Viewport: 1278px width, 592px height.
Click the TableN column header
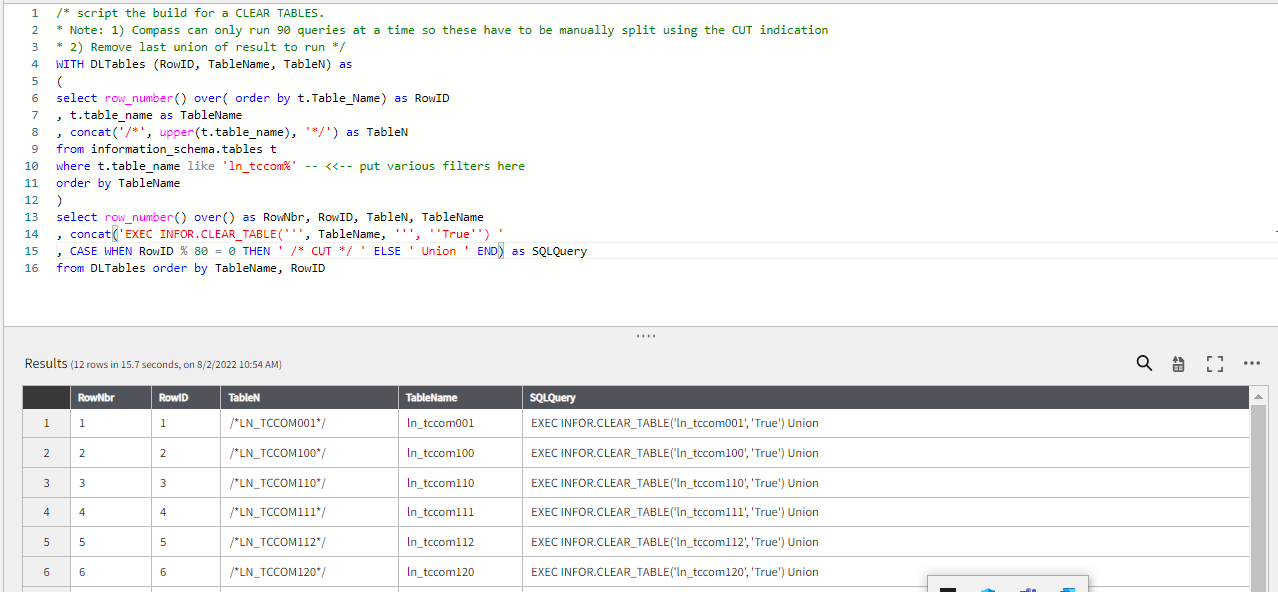[x=309, y=397]
